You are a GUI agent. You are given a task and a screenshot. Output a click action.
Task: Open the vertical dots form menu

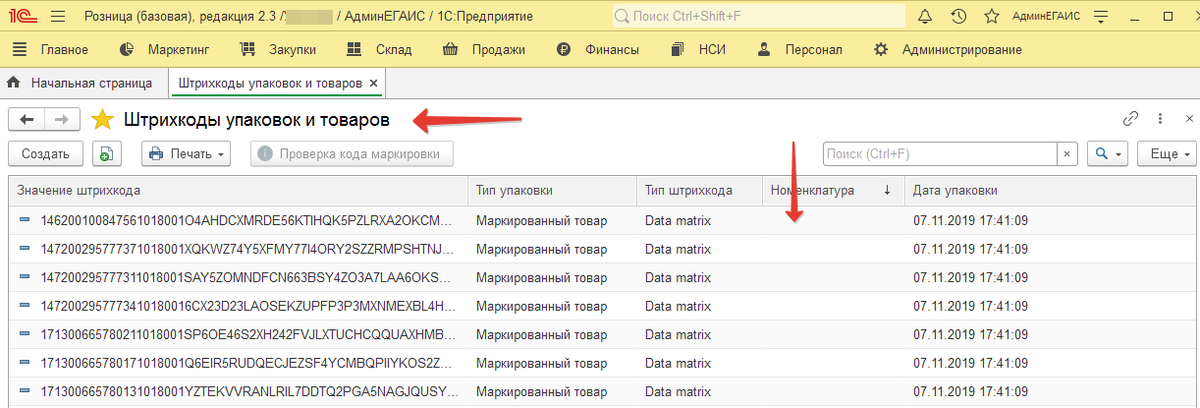pos(1160,119)
